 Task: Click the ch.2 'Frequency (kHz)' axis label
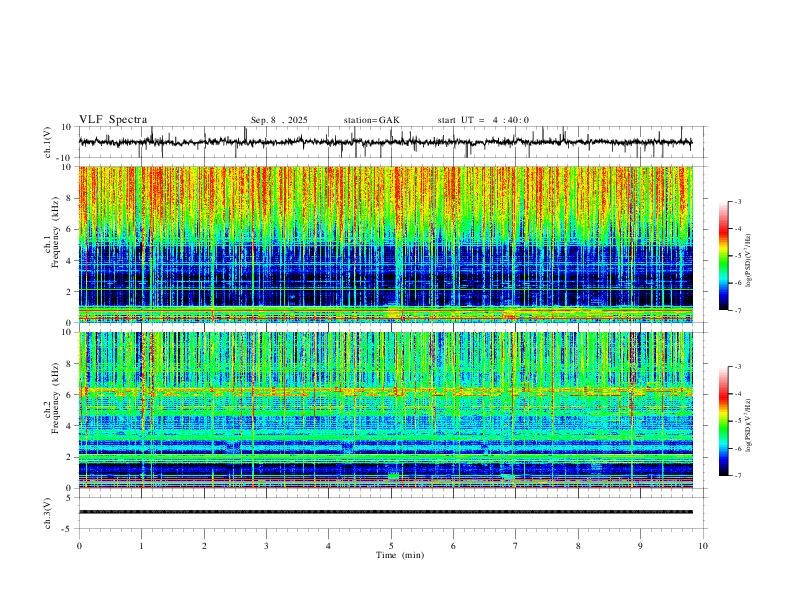(56, 397)
